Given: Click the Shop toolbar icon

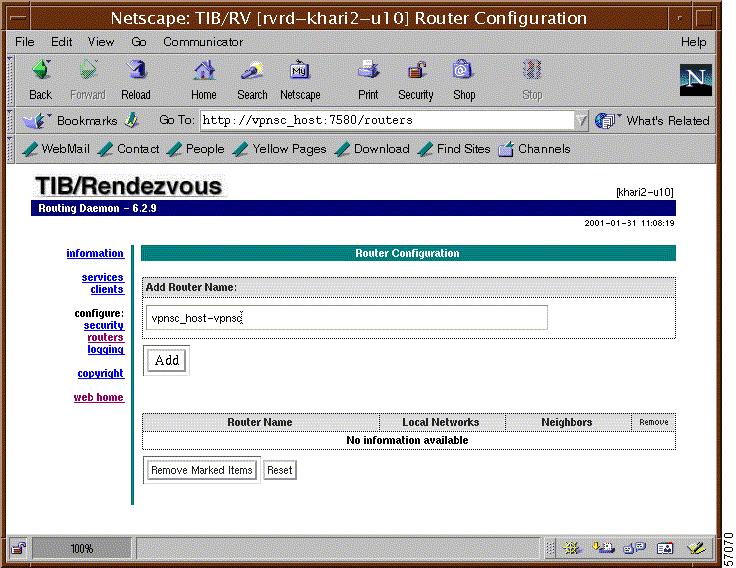Looking at the screenshot, I should [462, 70].
